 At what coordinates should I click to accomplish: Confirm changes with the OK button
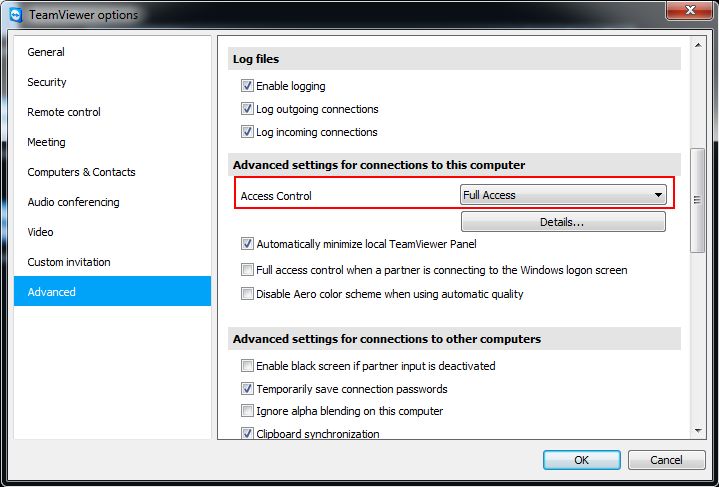coord(581,460)
